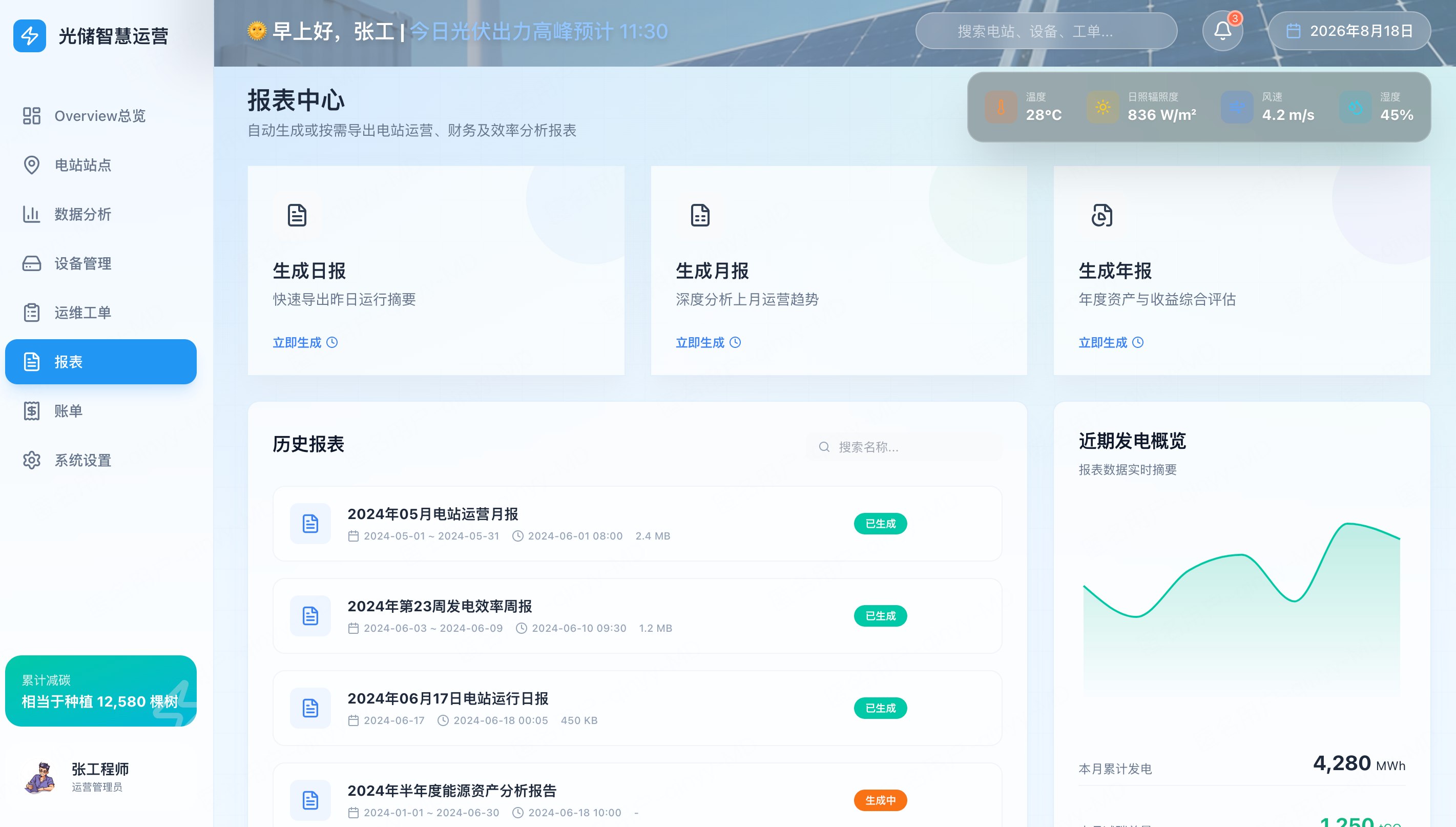Click the 张工程师 user name
This screenshot has height=827, width=1456.
100,769
